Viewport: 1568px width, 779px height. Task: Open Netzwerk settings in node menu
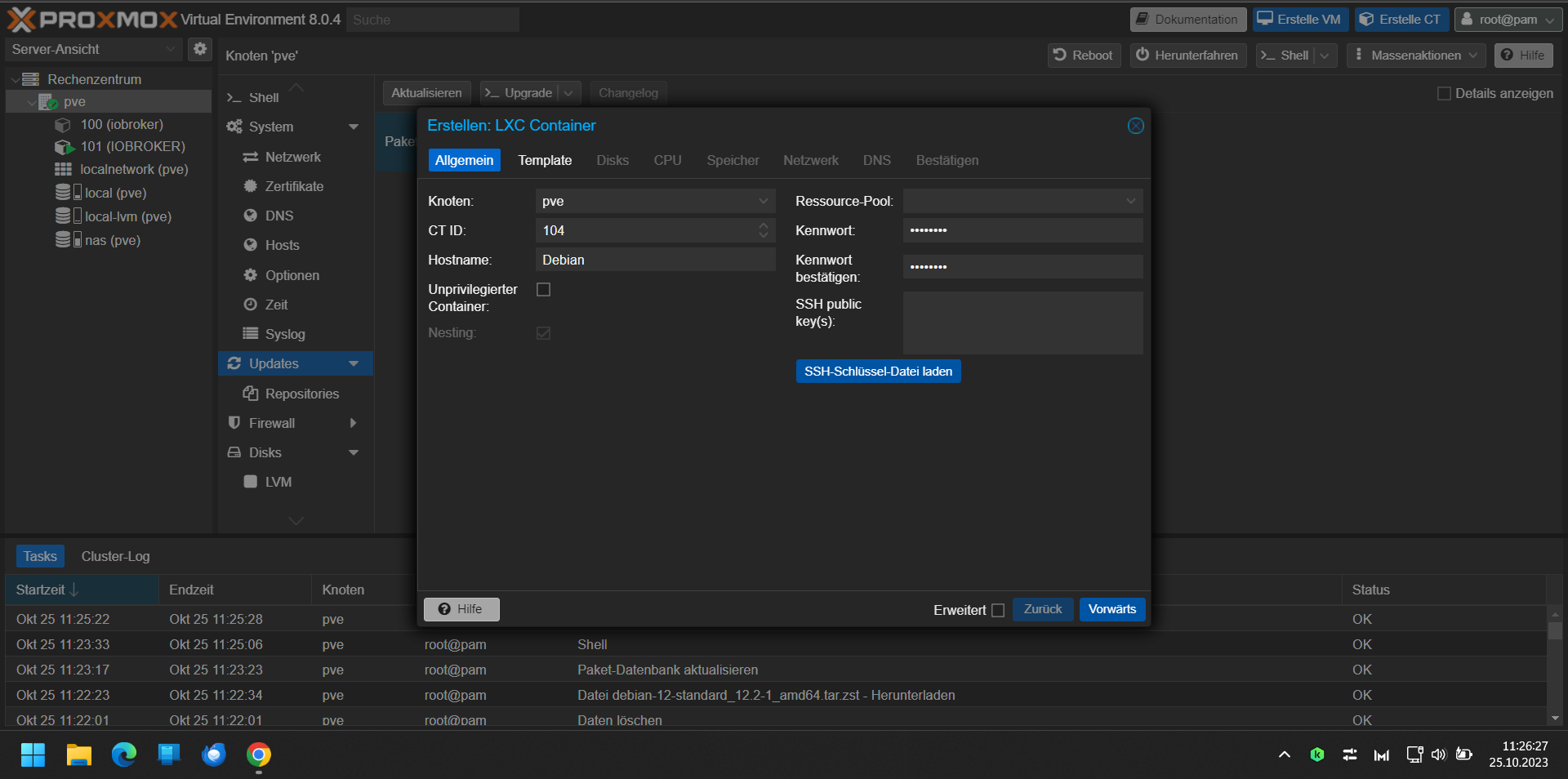[292, 157]
